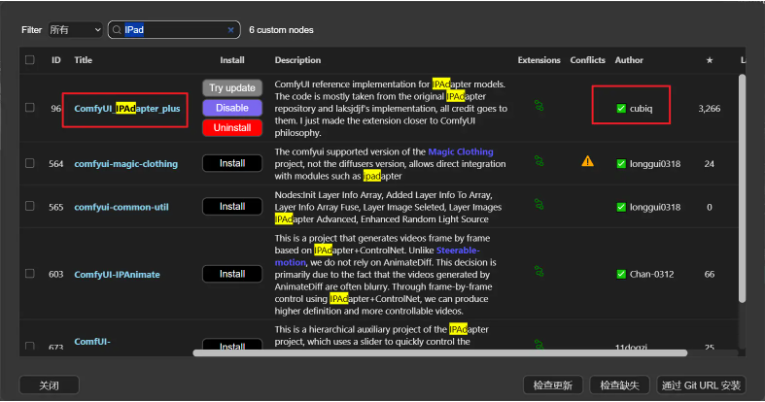This screenshot has width=765, height=402.
Task: Click green check beside longgui0318 in row 565
Action: (621, 207)
